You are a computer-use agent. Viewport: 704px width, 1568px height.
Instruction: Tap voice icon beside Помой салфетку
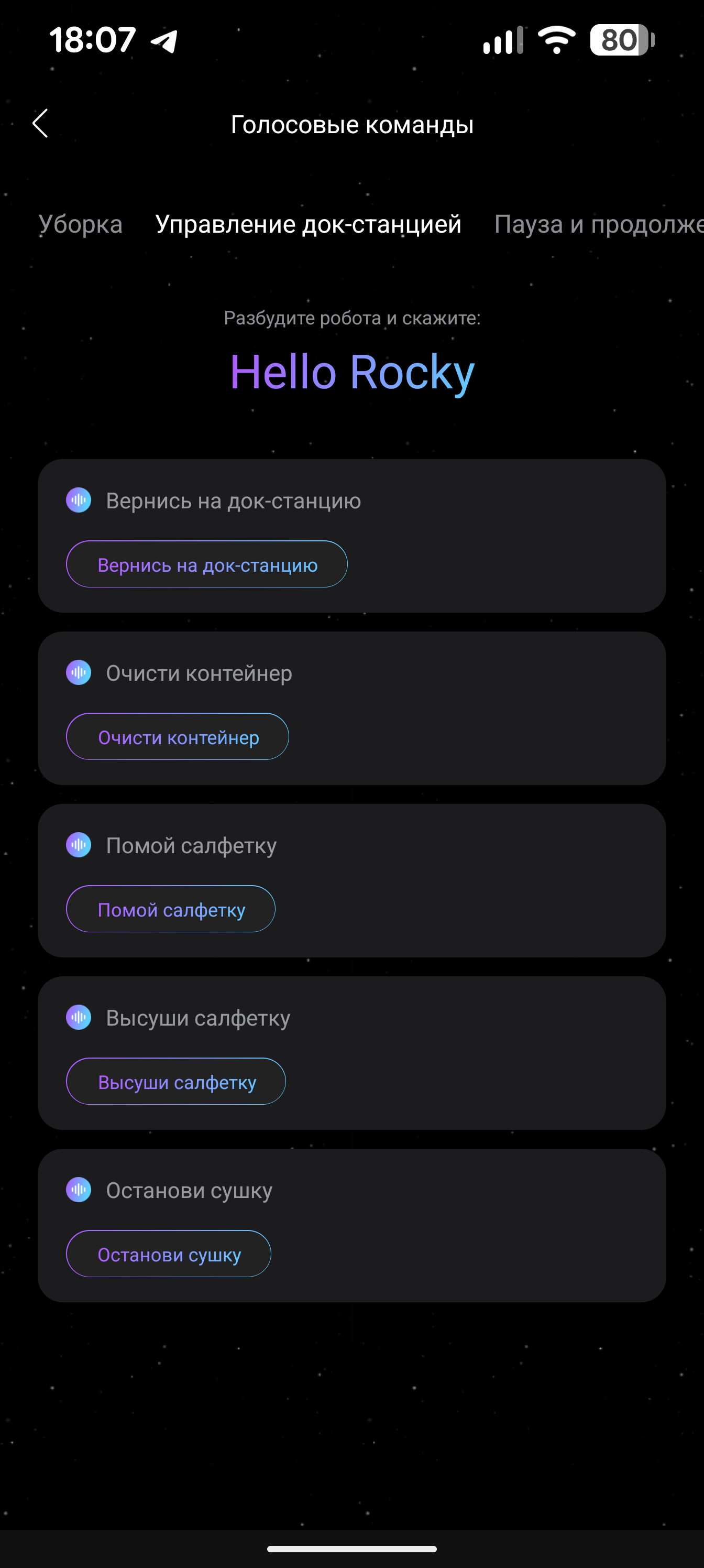tap(79, 845)
